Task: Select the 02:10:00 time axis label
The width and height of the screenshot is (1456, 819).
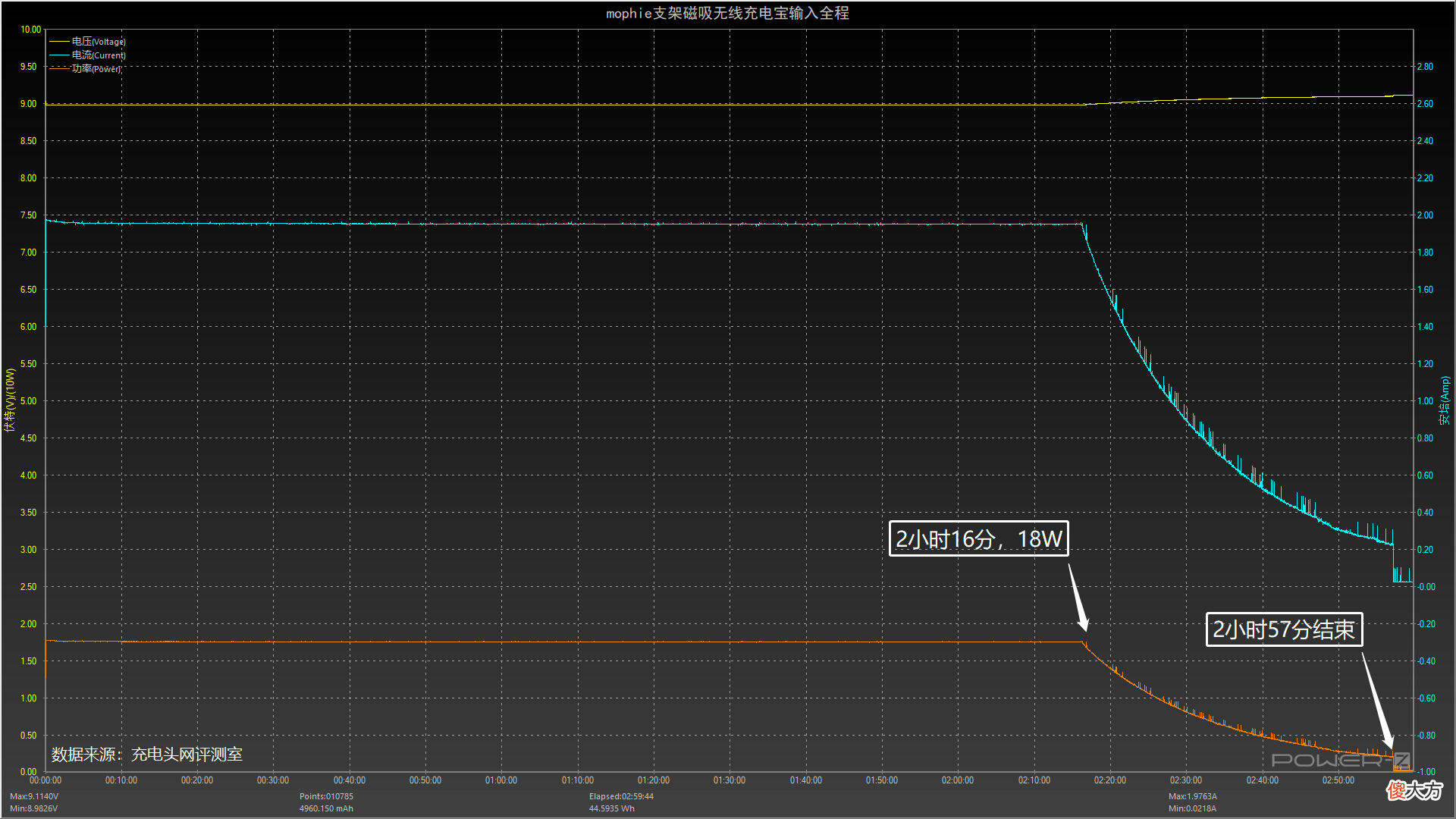Action: click(x=1034, y=780)
